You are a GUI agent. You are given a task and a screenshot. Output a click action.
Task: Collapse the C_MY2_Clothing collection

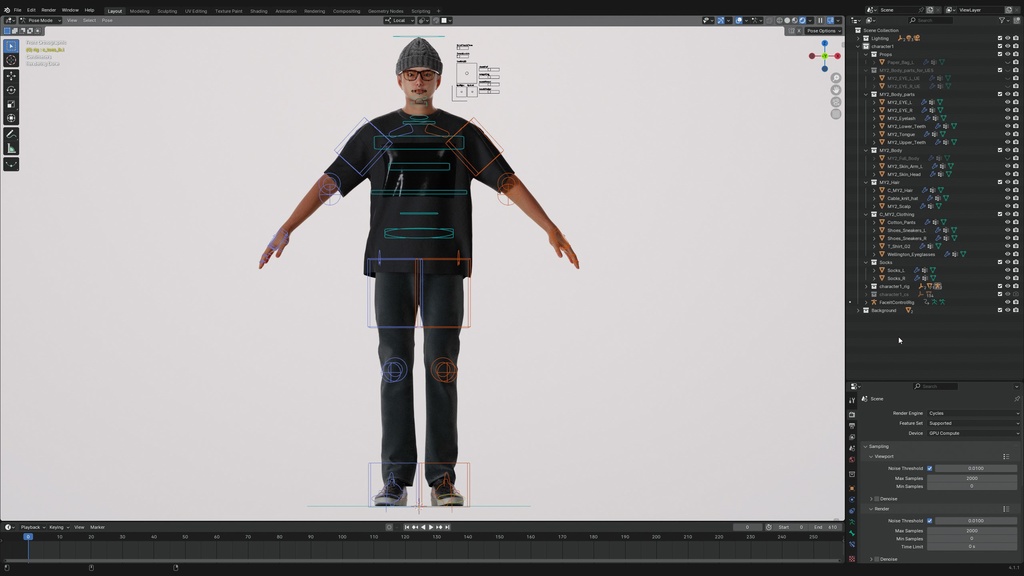pos(866,214)
